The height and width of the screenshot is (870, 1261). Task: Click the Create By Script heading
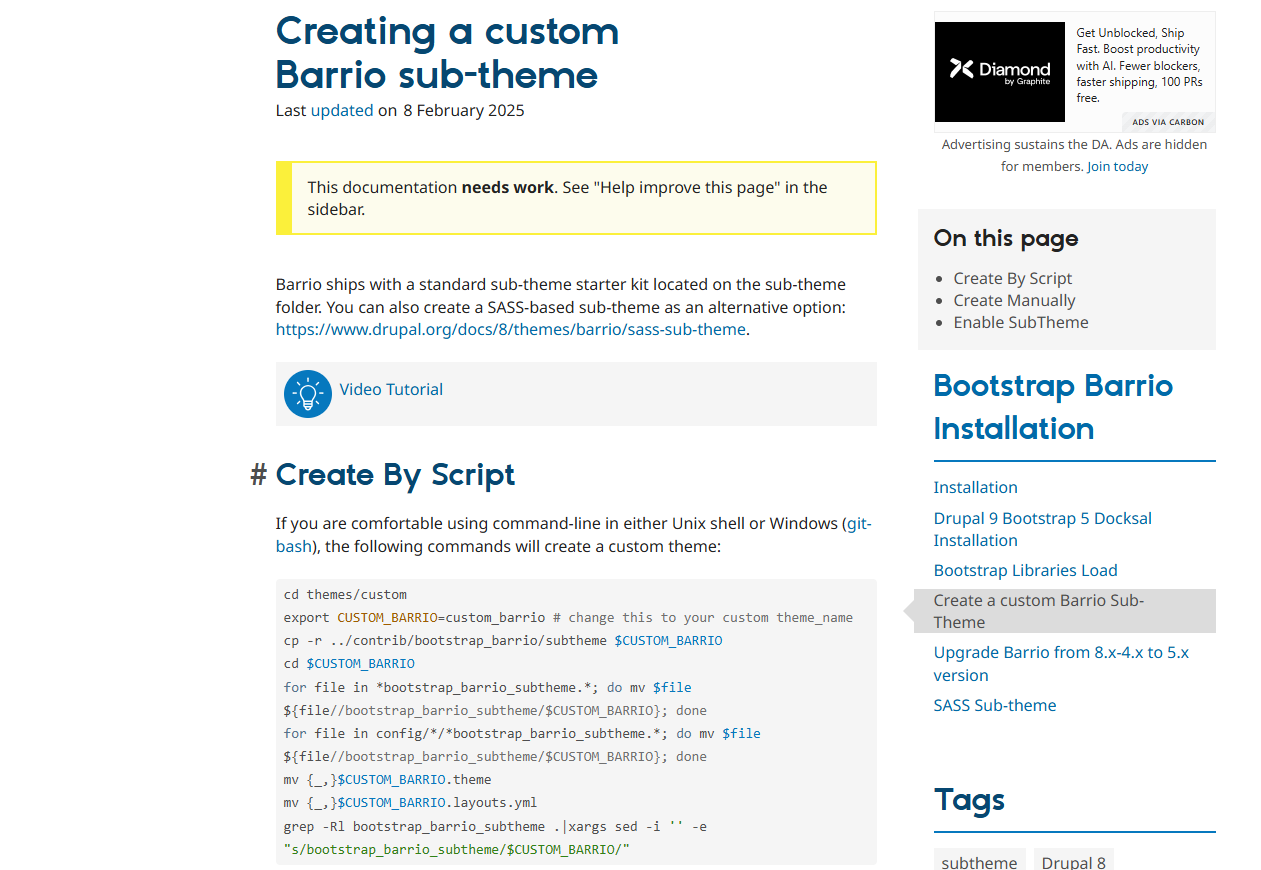point(396,475)
